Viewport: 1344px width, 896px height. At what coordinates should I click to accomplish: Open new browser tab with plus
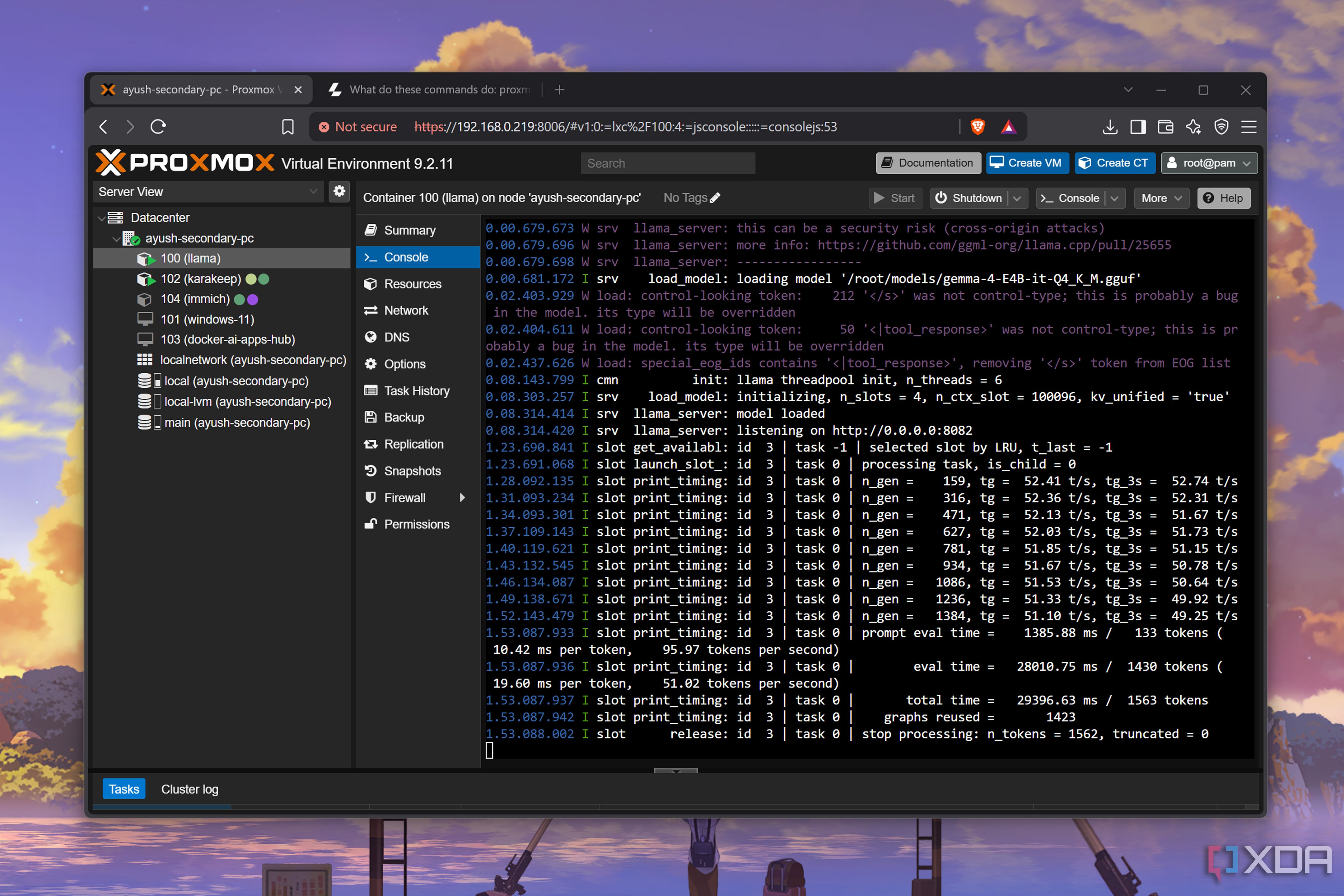pos(559,90)
